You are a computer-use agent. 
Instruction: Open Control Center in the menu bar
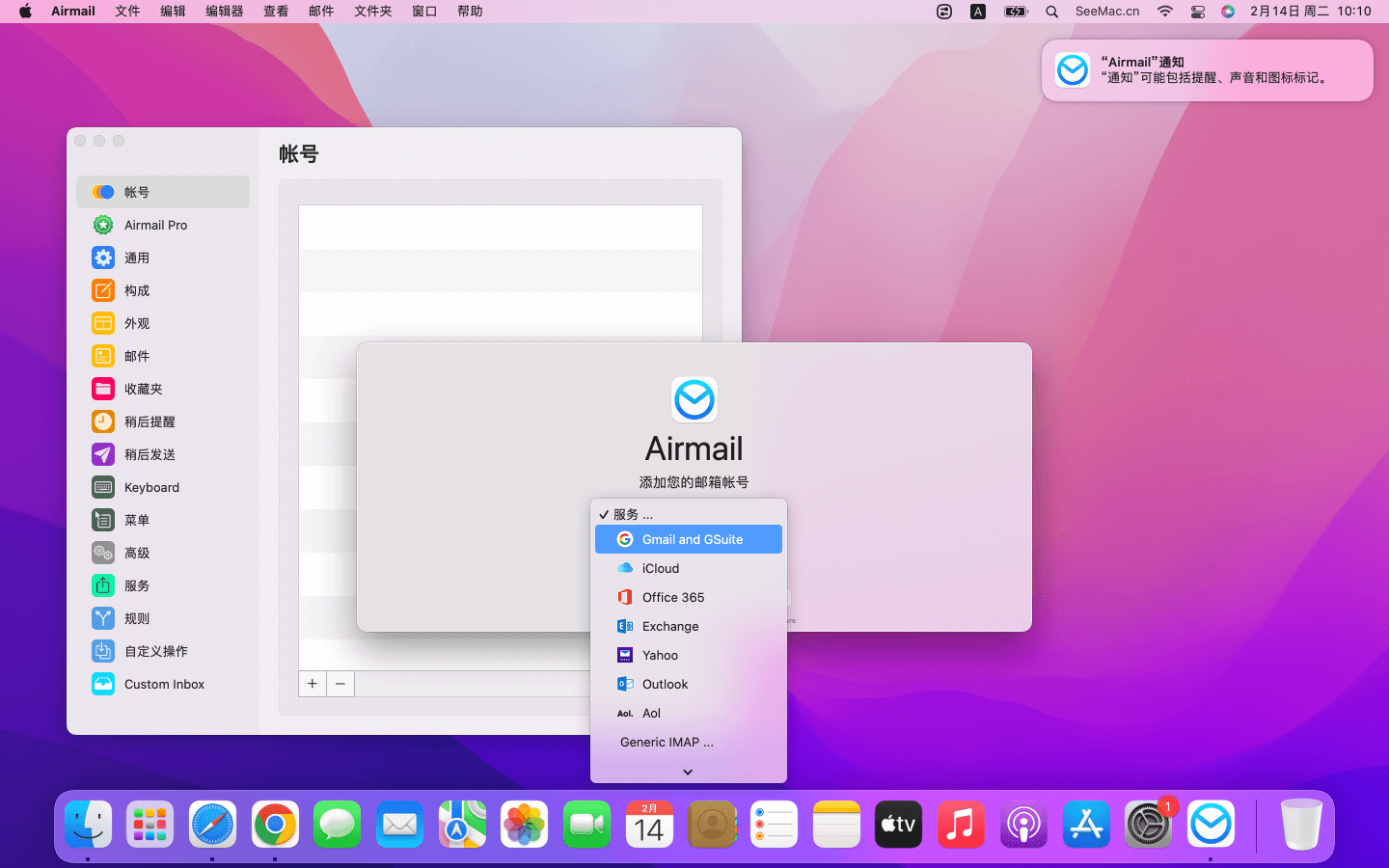pos(1197,12)
